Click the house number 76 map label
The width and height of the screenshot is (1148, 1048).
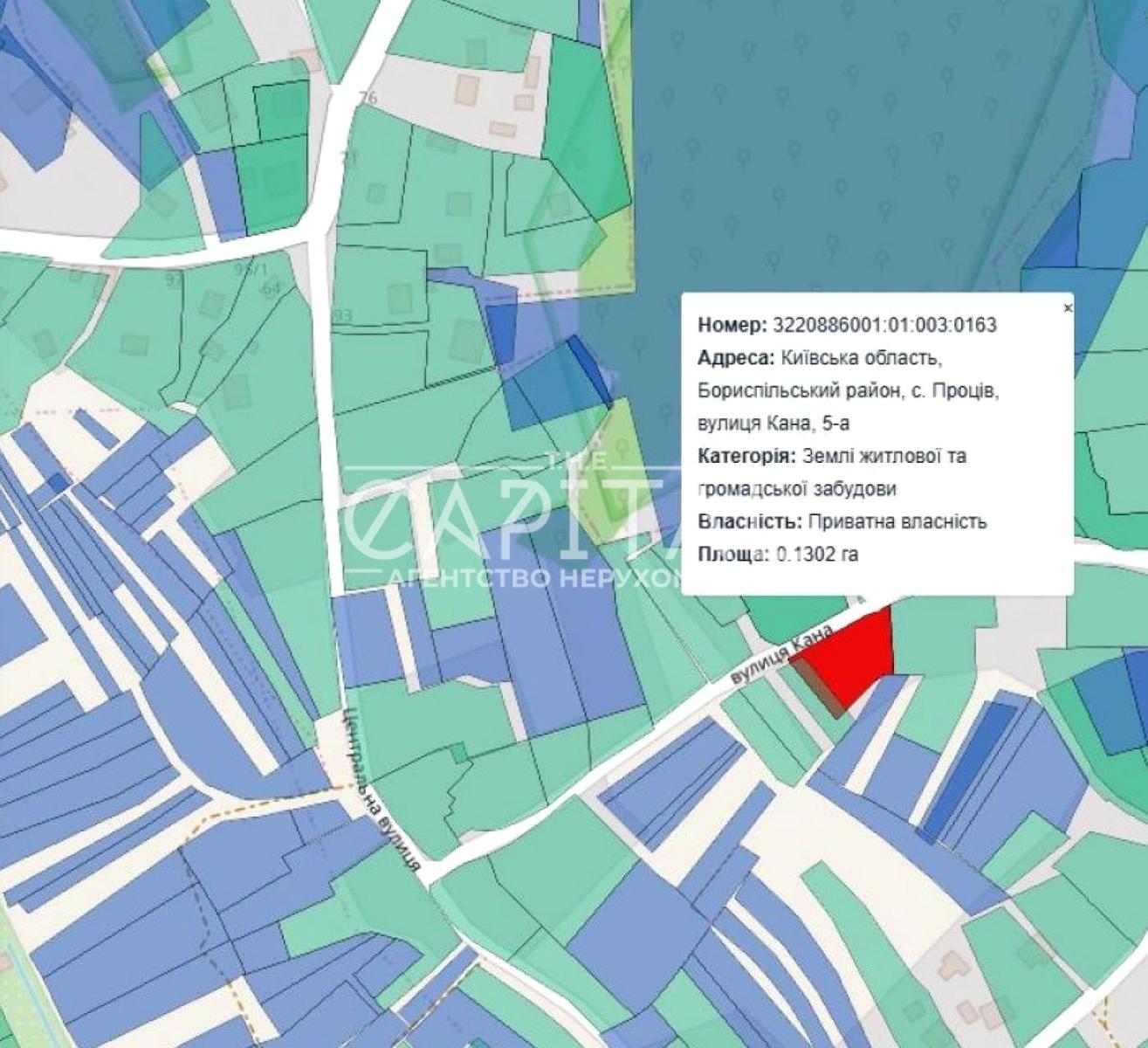368,98
